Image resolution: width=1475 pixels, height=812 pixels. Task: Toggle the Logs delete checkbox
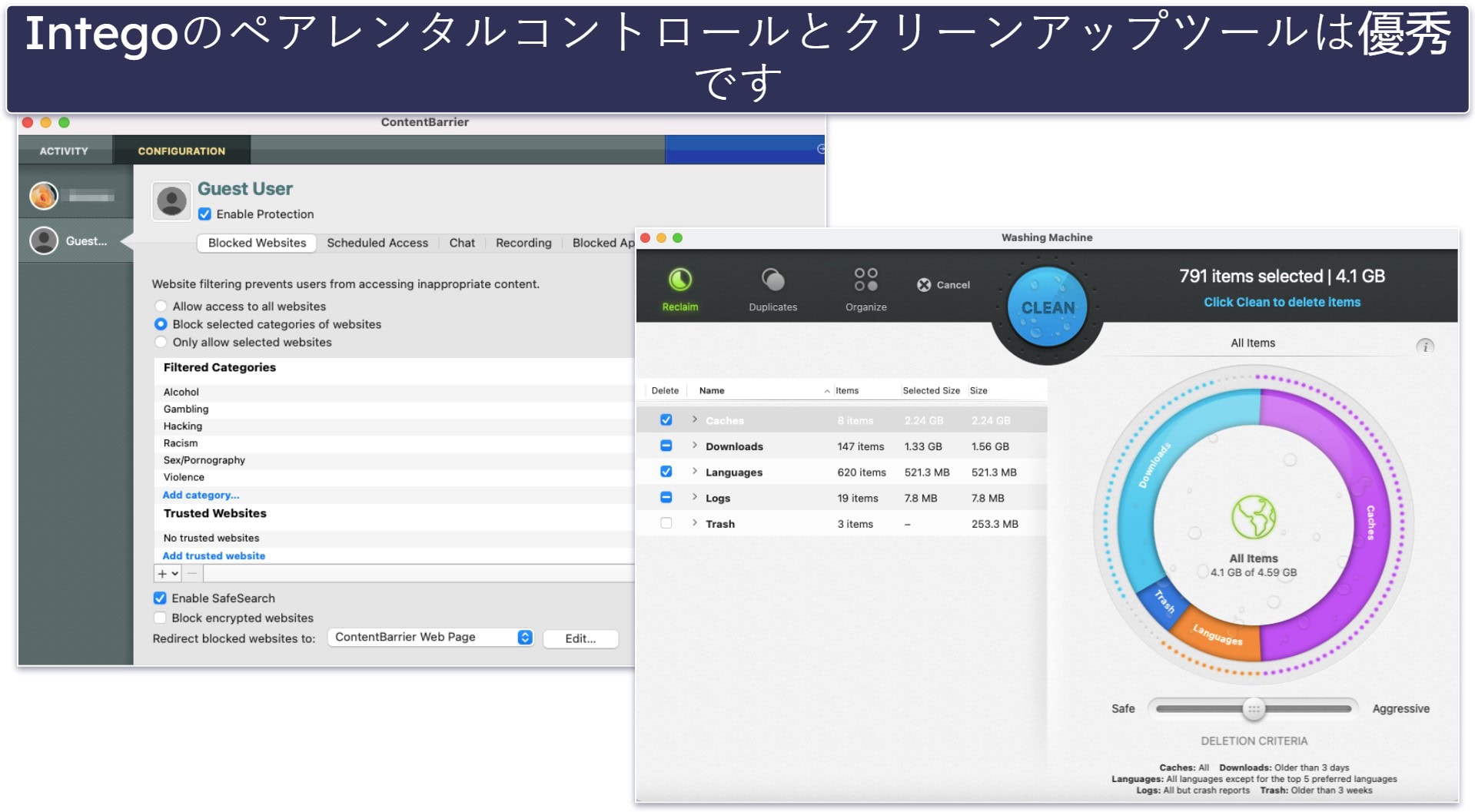click(x=666, y=498)
